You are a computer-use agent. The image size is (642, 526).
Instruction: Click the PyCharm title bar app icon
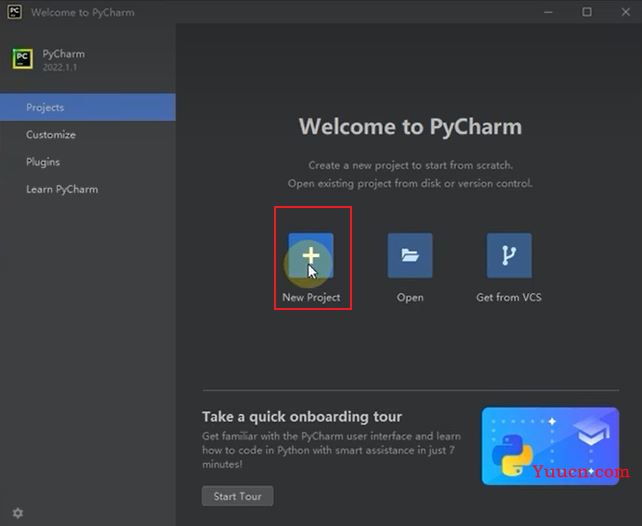[x=14, y=11]
